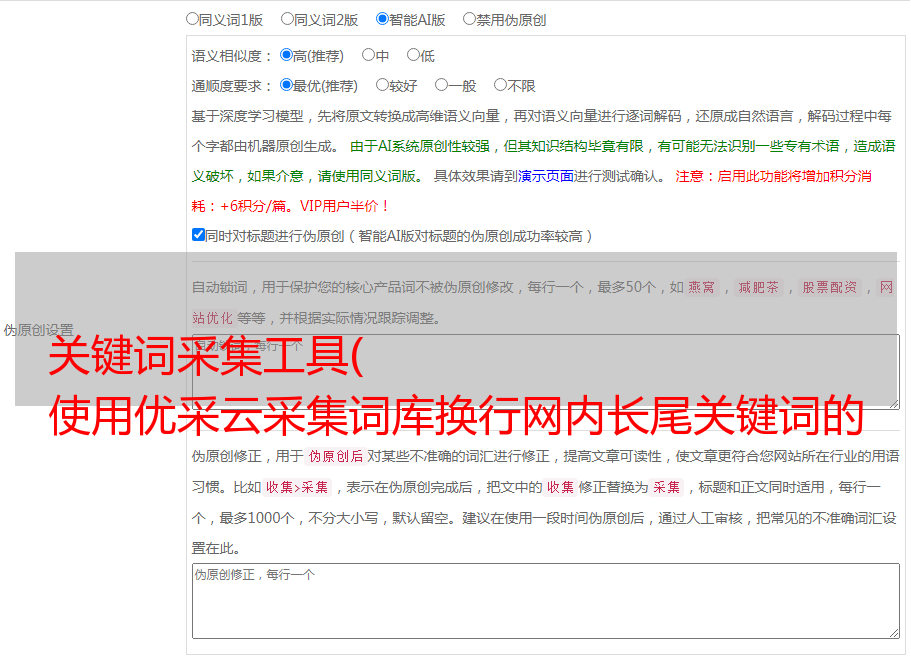
Task: Click the 伪原创修正 textarea resize handle
Action: point(894,633)
